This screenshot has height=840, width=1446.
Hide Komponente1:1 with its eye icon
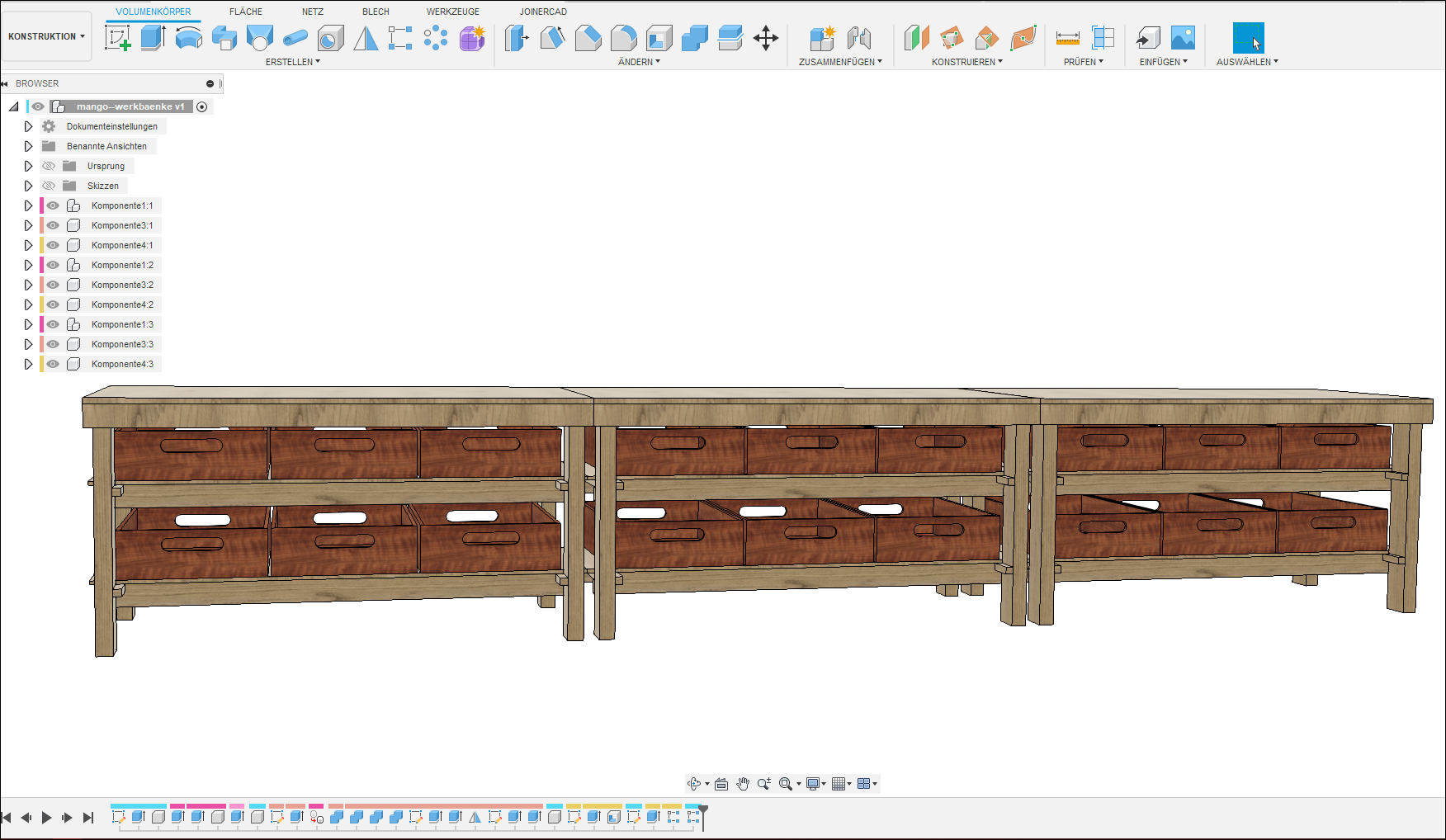point(53,205)
